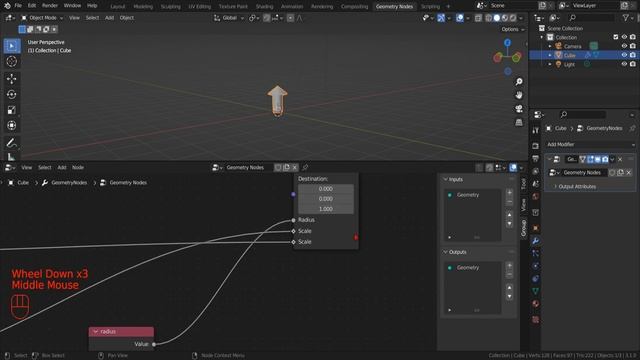Open the Output properties tab icon
This screenshot has width=640, height=360.
click(x=536, y=158)
